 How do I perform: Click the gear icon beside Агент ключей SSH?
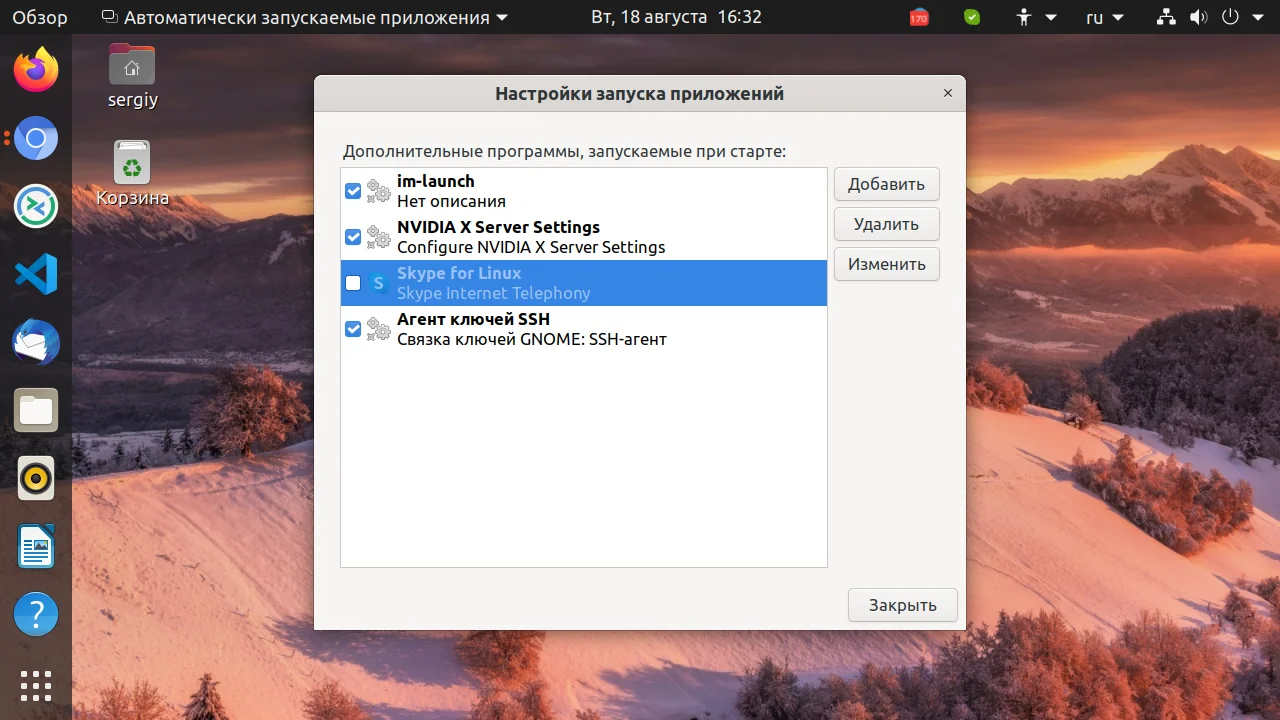coord(378,329)
